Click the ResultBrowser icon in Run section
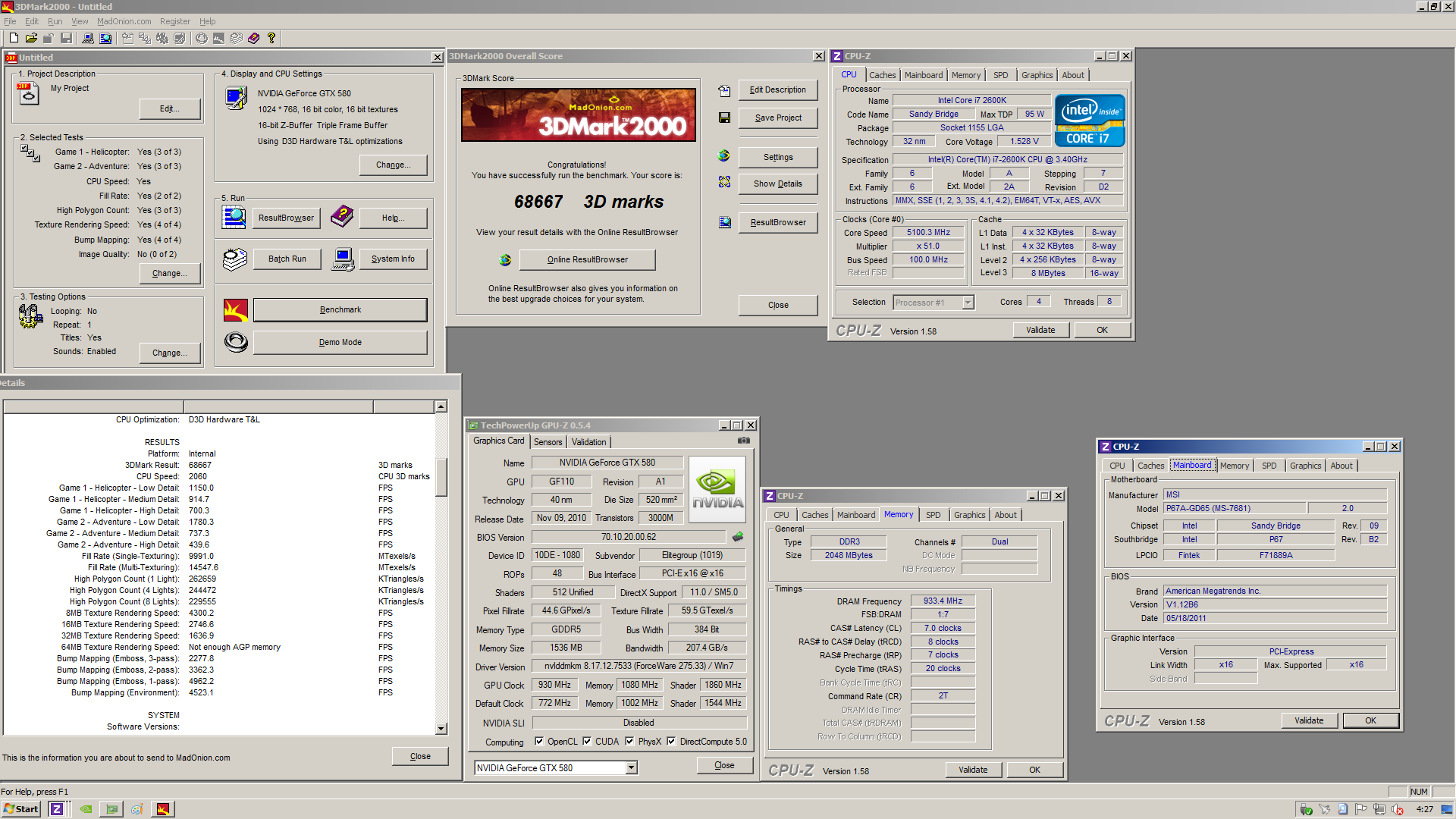Viewport: 1456px width, 819px height. pyautogui.click(x=234, y=218)
